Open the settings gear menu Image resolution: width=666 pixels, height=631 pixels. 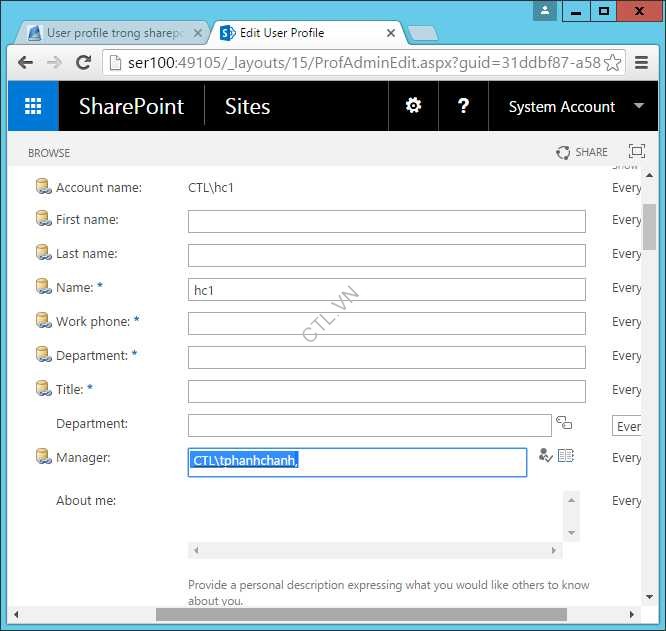pyautogui.click(x=413, y=106)
